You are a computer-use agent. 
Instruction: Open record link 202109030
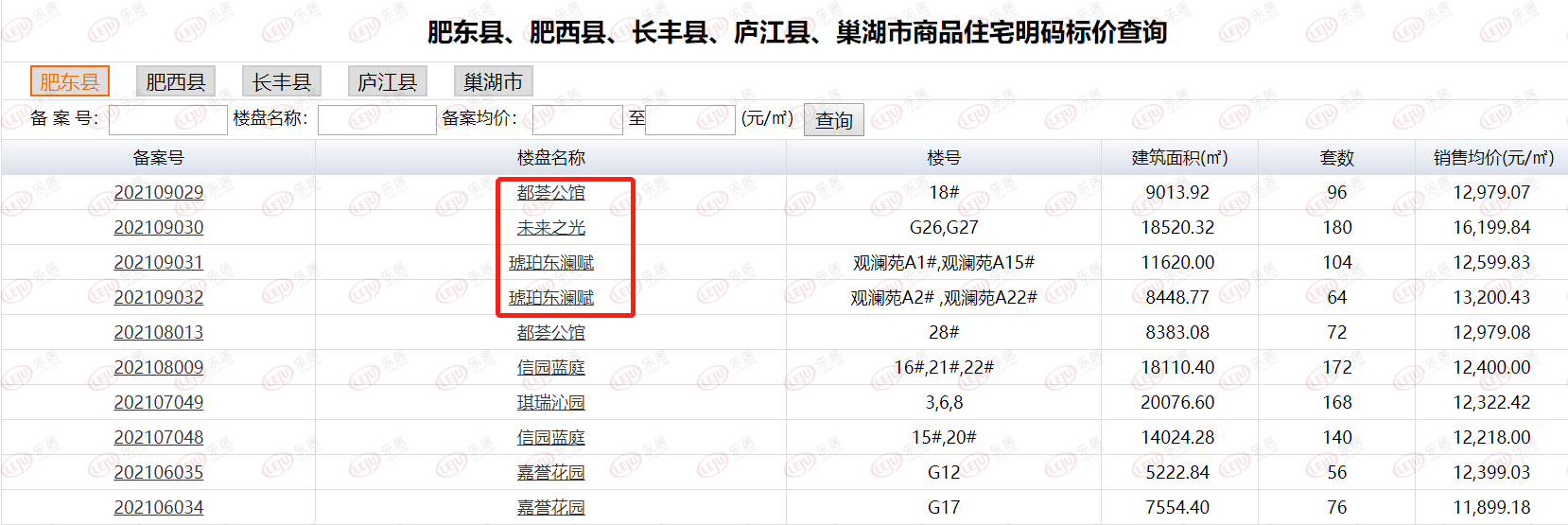[x=159, y=227]
